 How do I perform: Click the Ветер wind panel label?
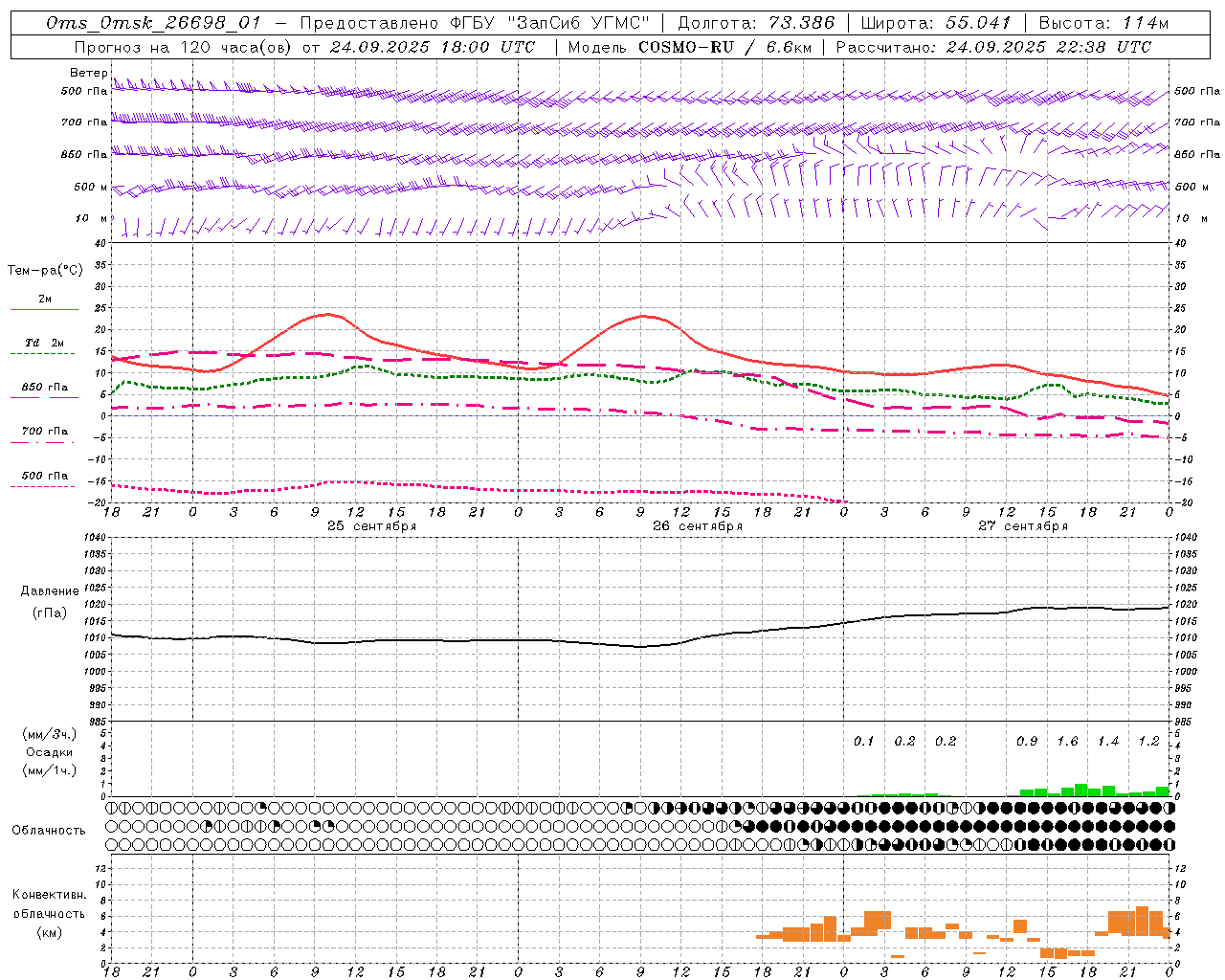[88, 73]
